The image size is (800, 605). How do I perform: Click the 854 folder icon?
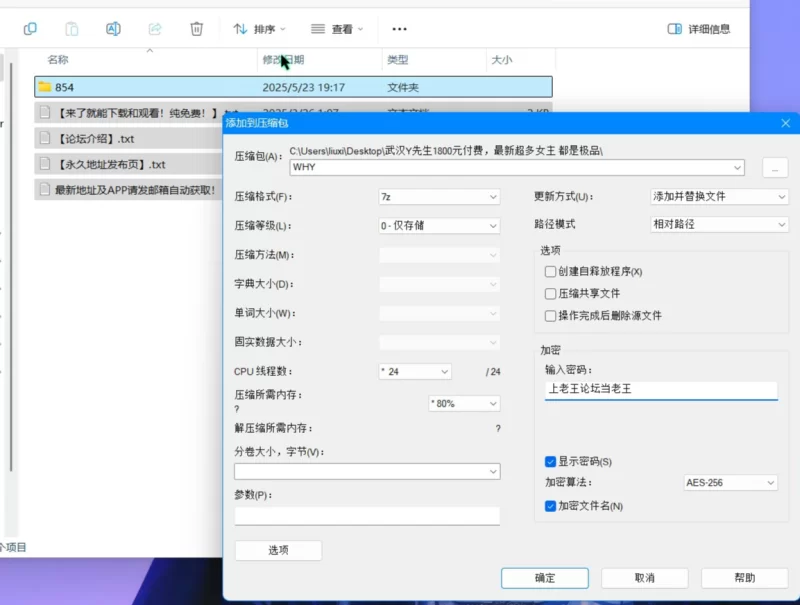(45, 87)
